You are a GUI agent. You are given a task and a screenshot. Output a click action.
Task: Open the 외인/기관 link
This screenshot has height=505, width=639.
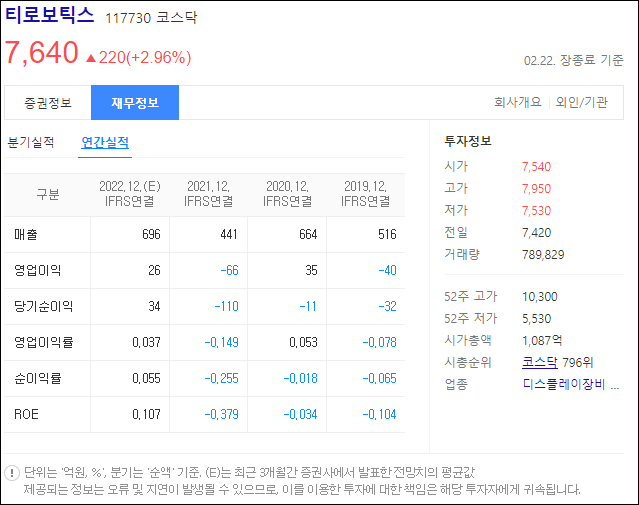coord(582,102)
